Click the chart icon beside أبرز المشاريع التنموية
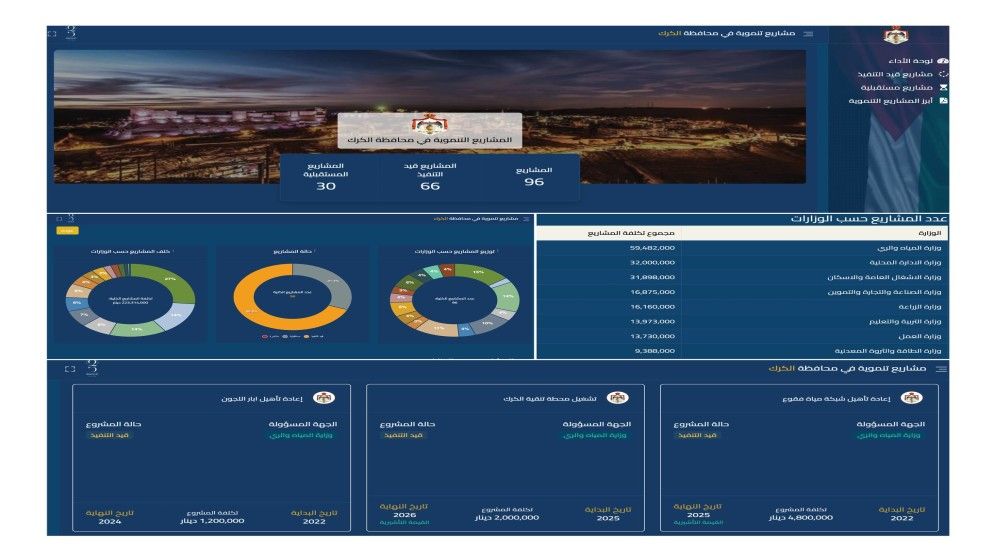The height and width of the screenshot is (559, 994). coord(943,101)
